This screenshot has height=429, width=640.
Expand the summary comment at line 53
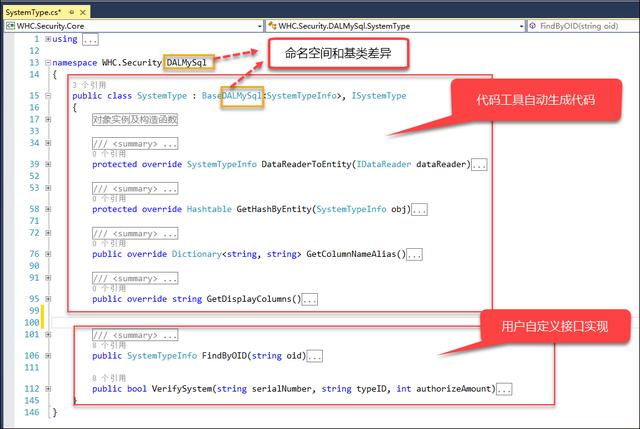(48, 188)
